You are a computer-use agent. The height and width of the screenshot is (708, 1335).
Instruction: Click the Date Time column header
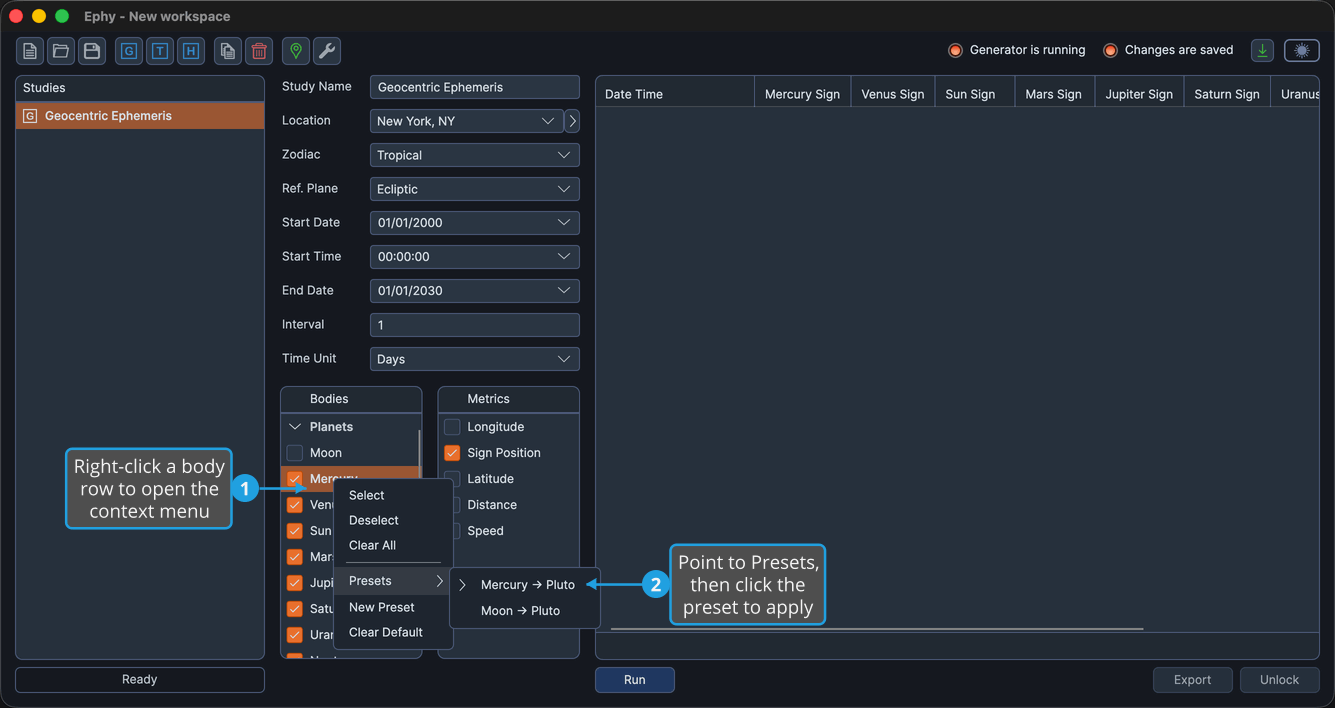(675, 94)
